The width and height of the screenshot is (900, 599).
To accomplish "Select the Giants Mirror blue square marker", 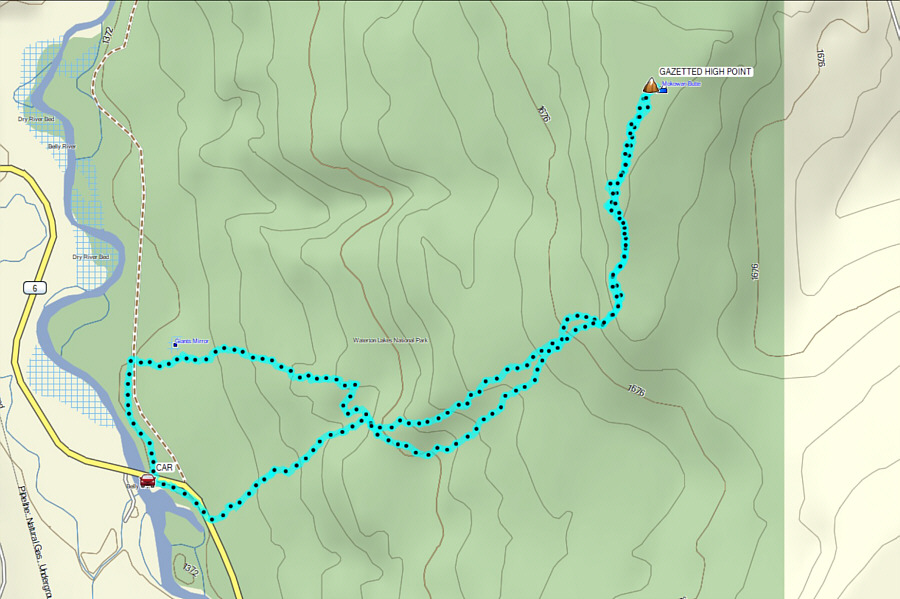I will 175,345.
